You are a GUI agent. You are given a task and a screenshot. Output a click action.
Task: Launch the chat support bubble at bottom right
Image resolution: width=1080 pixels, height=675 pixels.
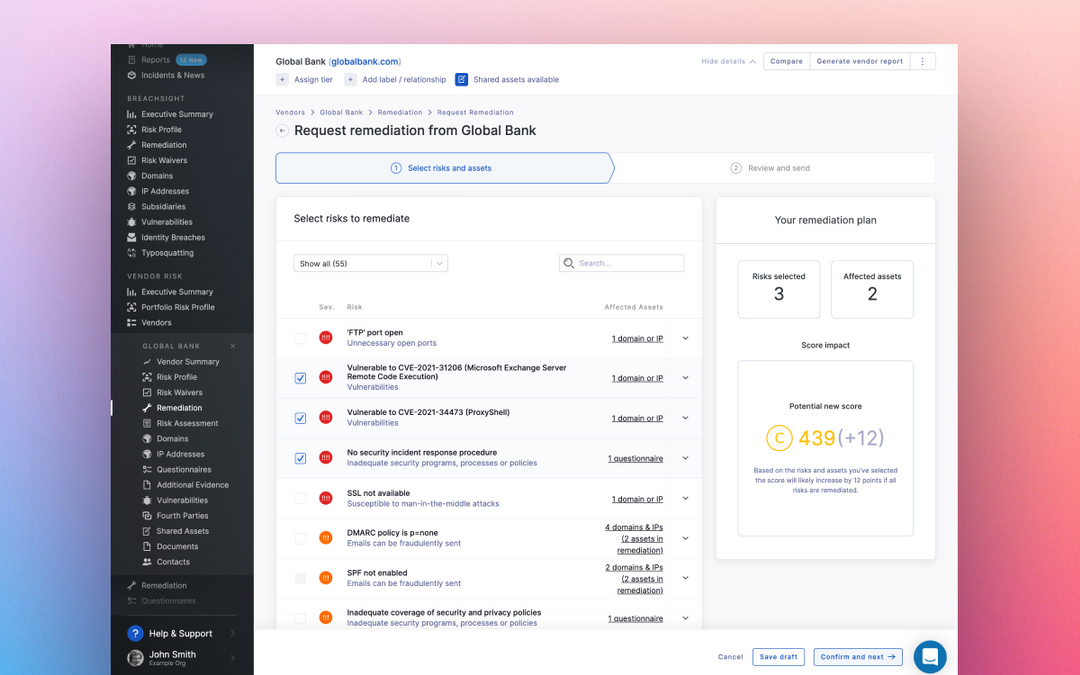coord(929,657)
